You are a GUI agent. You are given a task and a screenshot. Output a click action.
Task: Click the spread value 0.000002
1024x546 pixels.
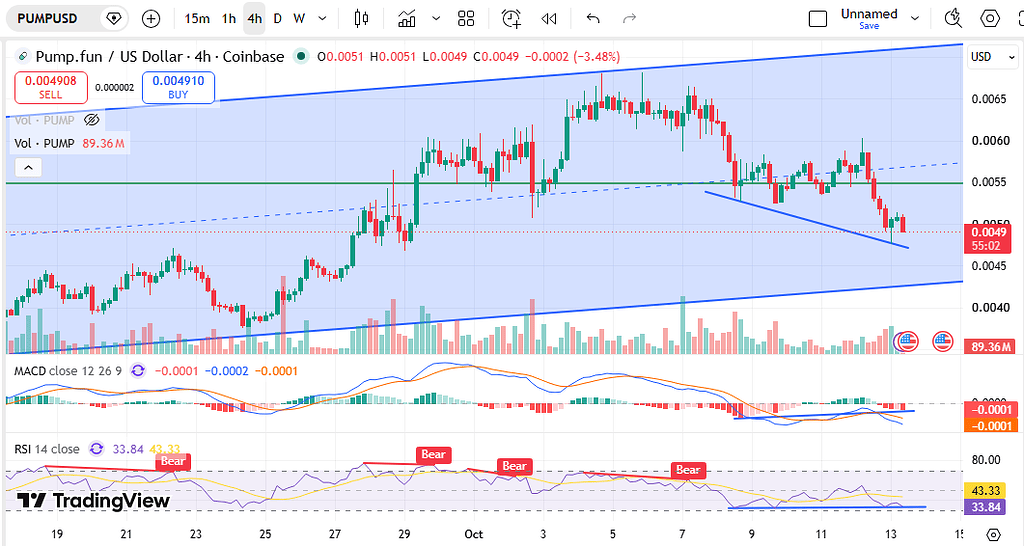point(115,88)
